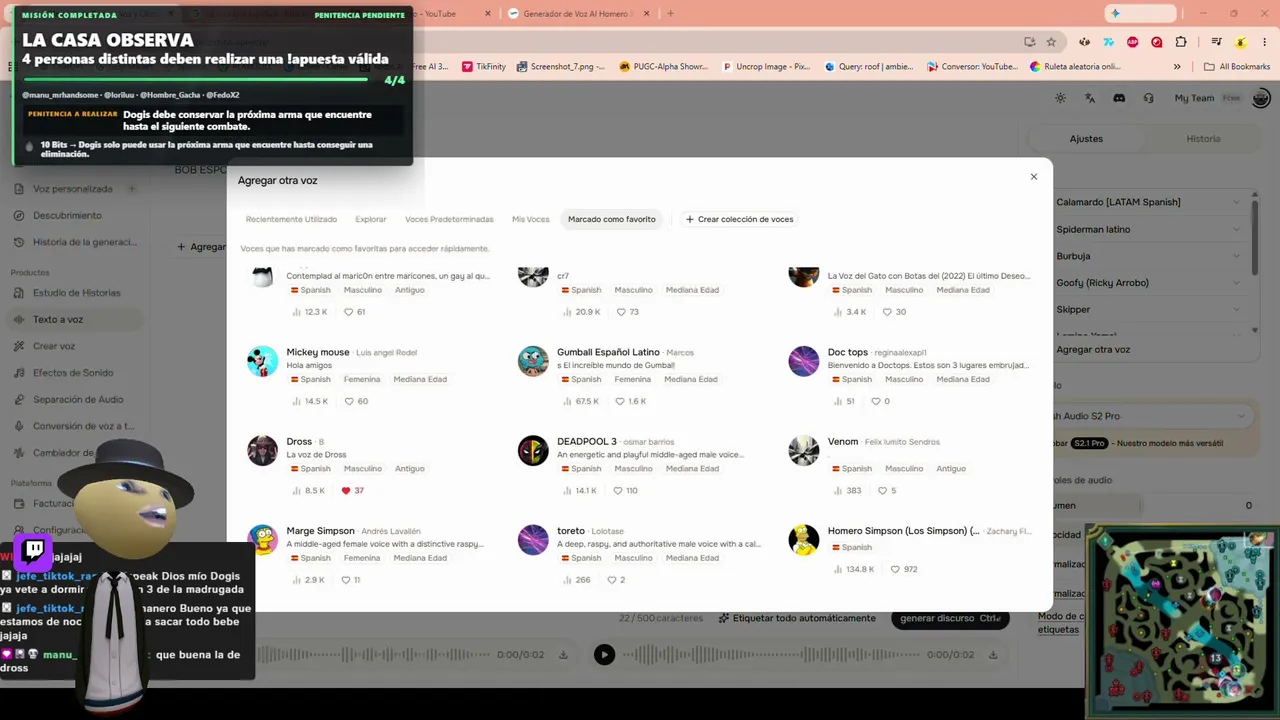This screenshot has width=1280, height=720.
Task: Like the Mickey mouse voice heart
Action: point(349,401)
